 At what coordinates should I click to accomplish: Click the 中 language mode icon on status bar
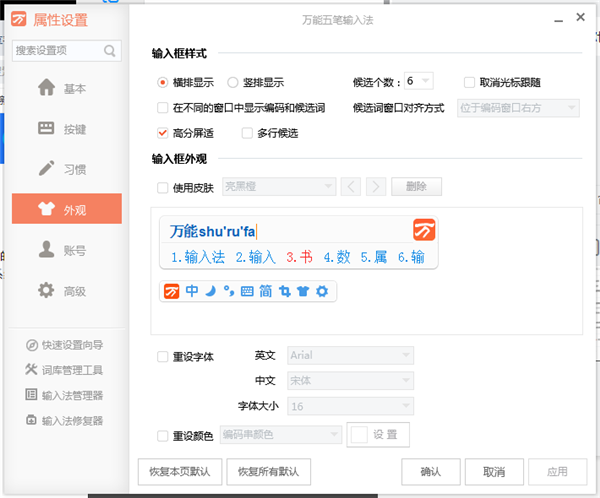[192, 291]
